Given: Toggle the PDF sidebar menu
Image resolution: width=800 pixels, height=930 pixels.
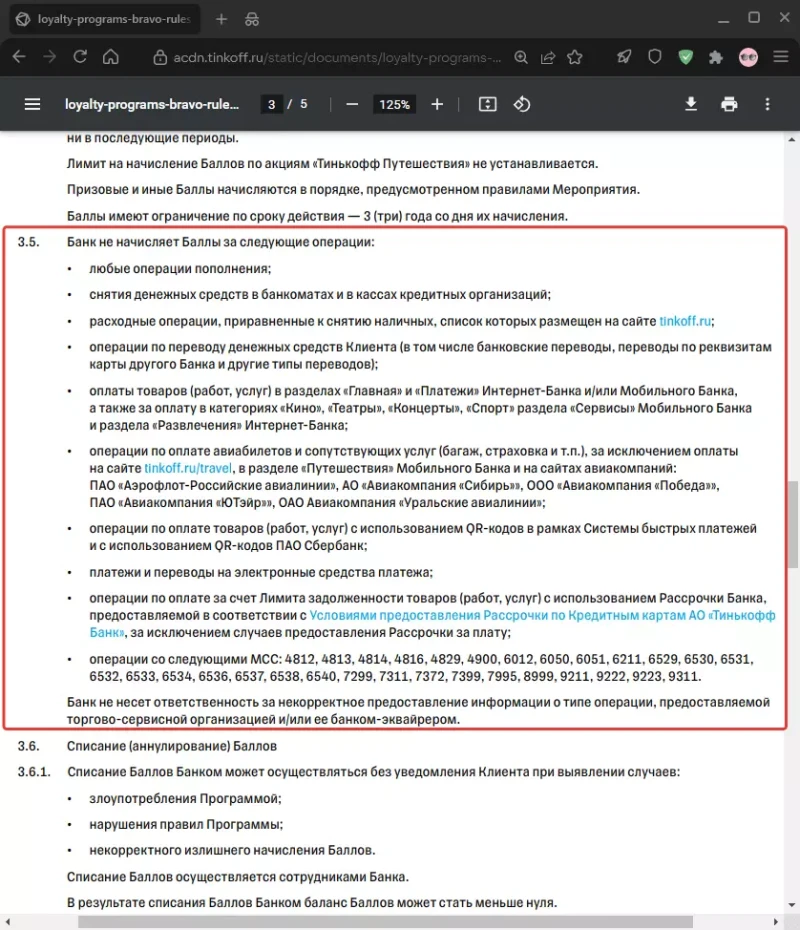Looking at the screenshot, I should (x=32, y=104).
